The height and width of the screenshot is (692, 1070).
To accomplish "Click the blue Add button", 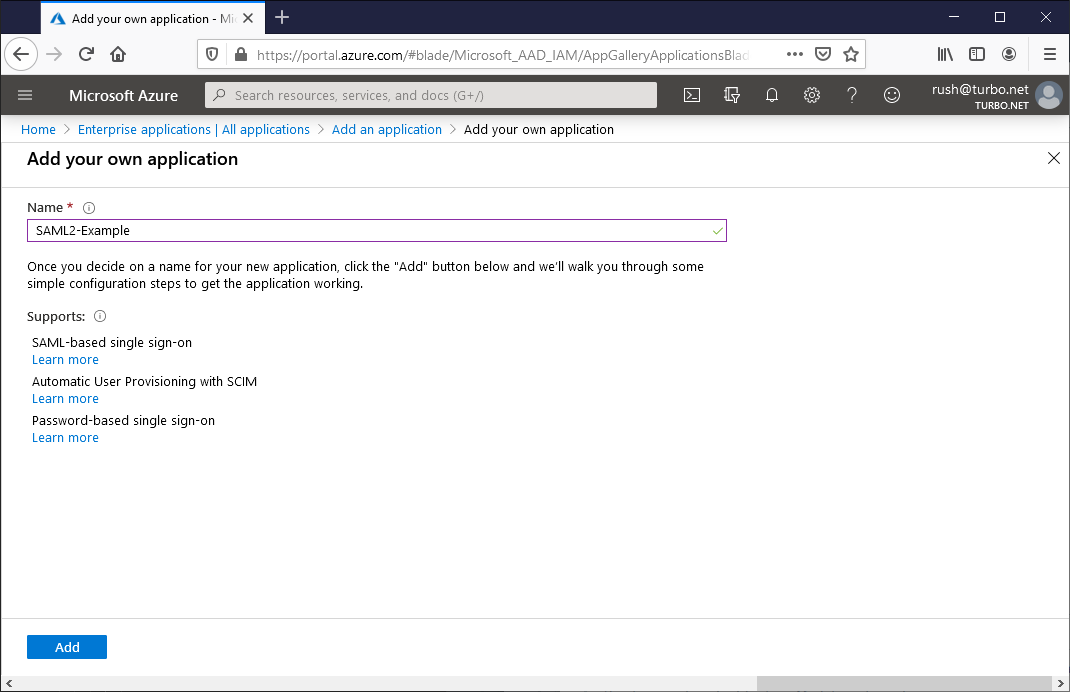I will point(66,647).
